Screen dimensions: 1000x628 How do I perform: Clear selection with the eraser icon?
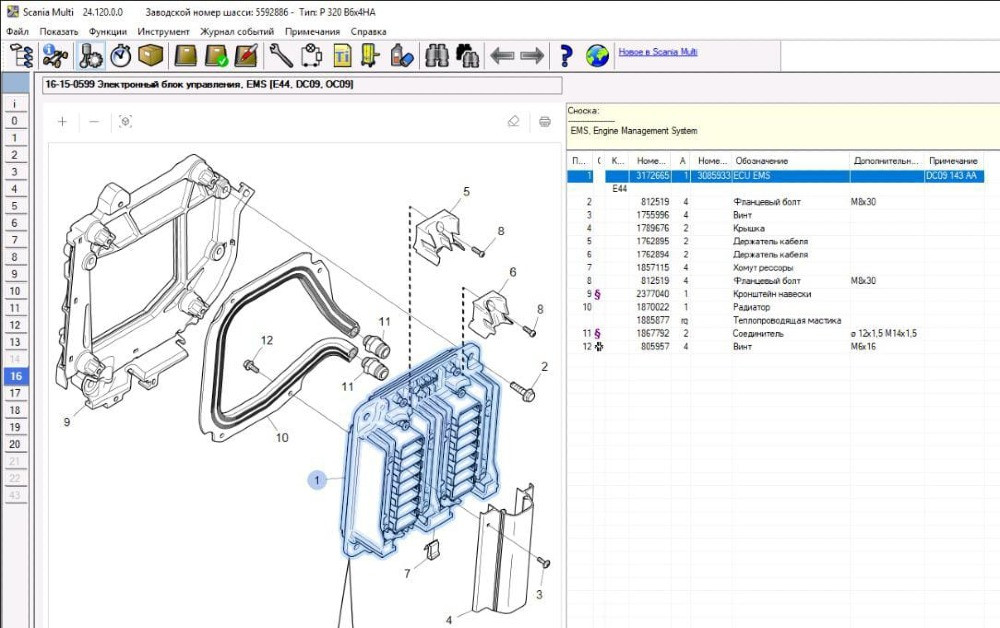click(x=514, y=121)
